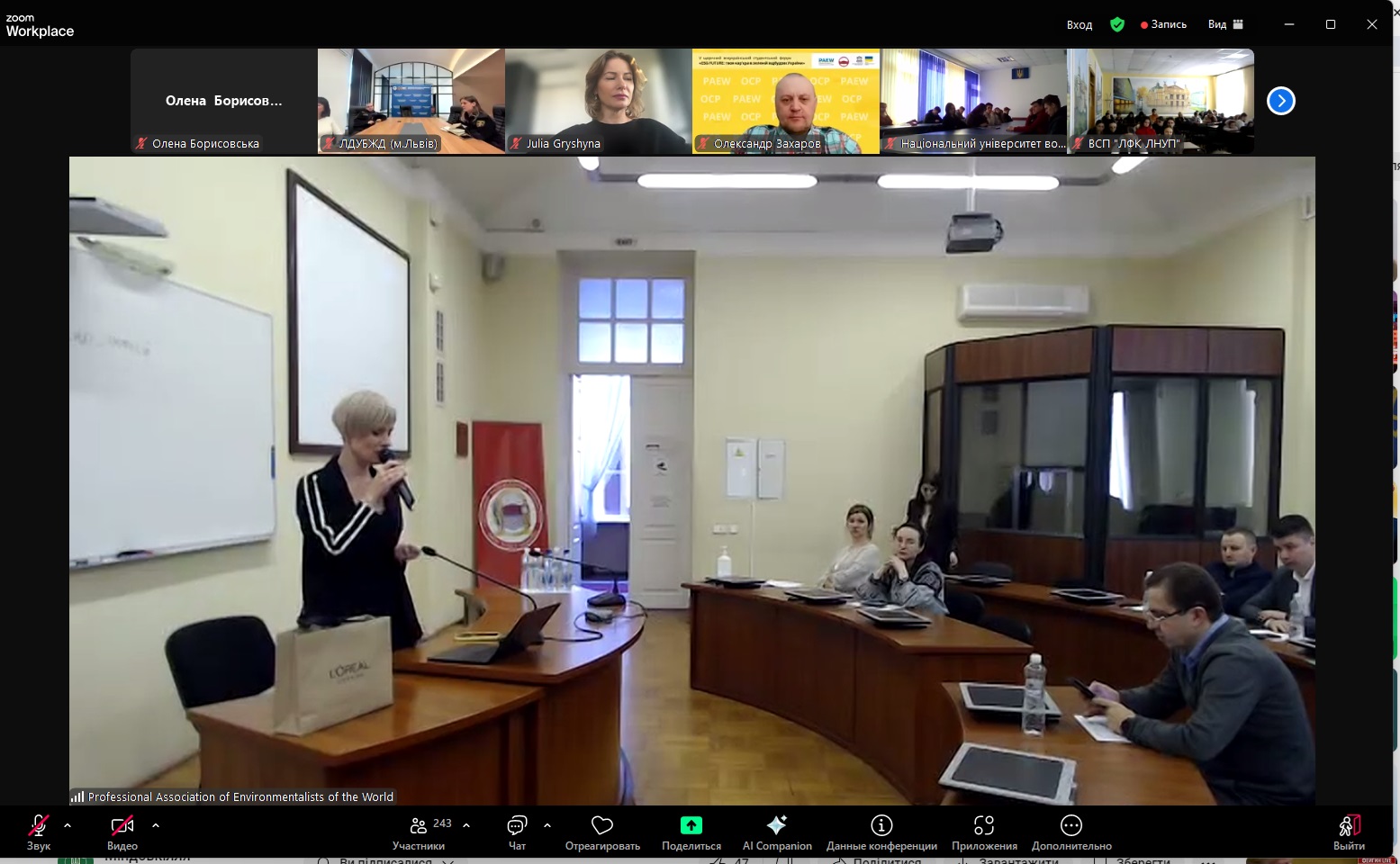This screenshot has width=1400, height=864.
Task: Expand video settings arrow next to camera
Action: click(156, 824)
